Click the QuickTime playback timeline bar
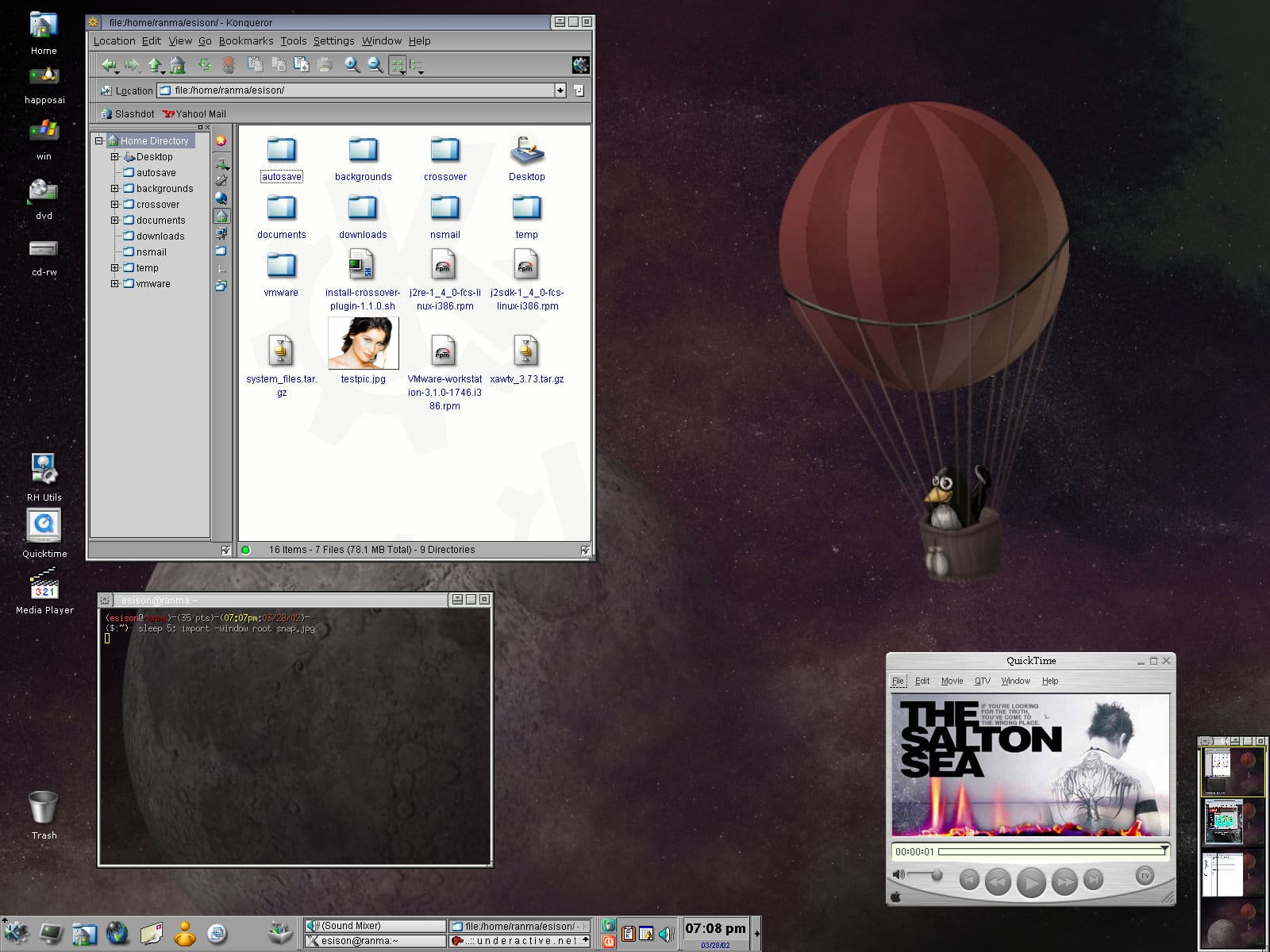The height and width of the screenshot is (952, 1270). pos(1053,851)
